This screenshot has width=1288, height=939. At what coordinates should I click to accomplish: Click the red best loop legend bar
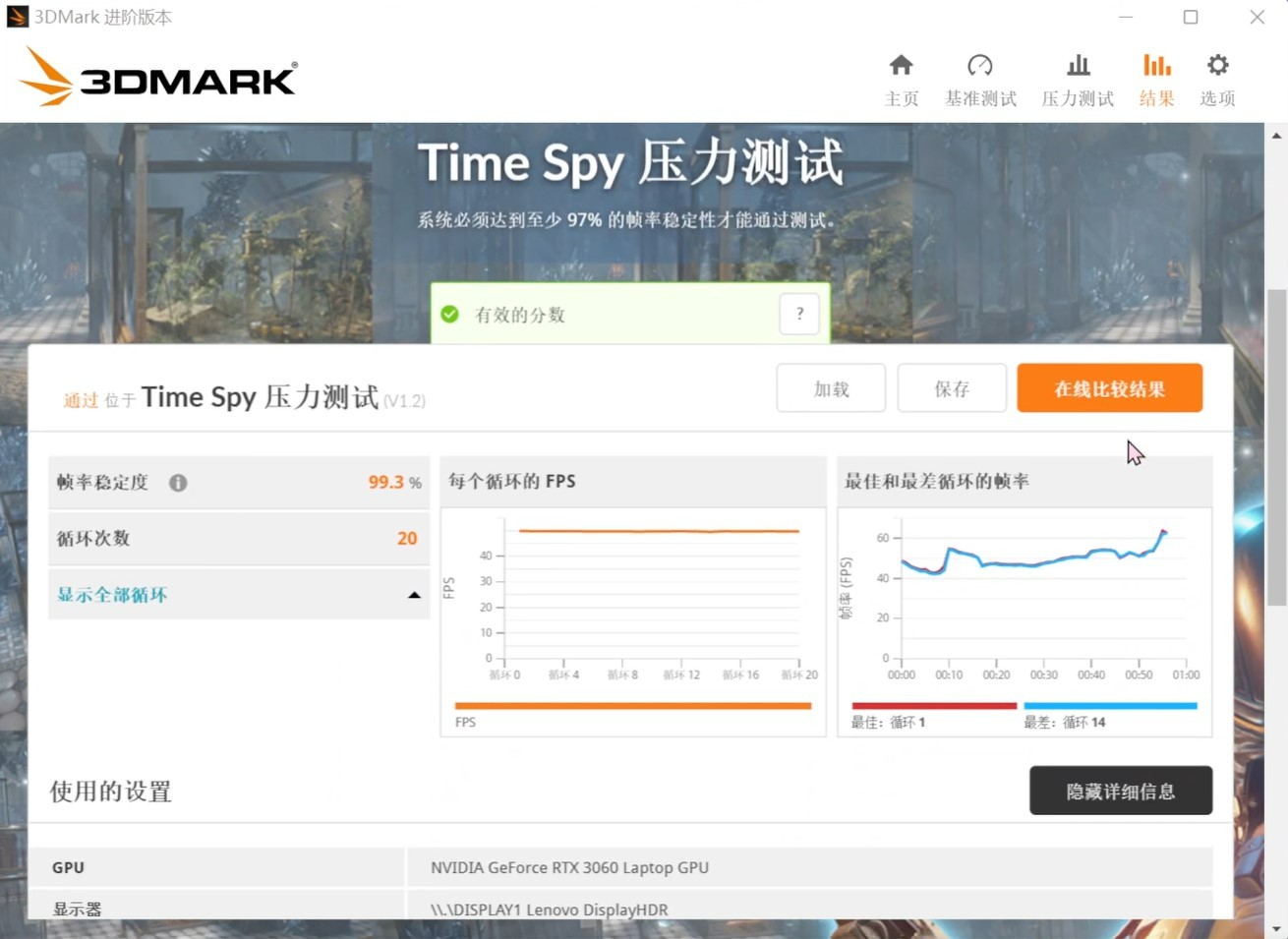pyautogui.click(x=934, y=705)
